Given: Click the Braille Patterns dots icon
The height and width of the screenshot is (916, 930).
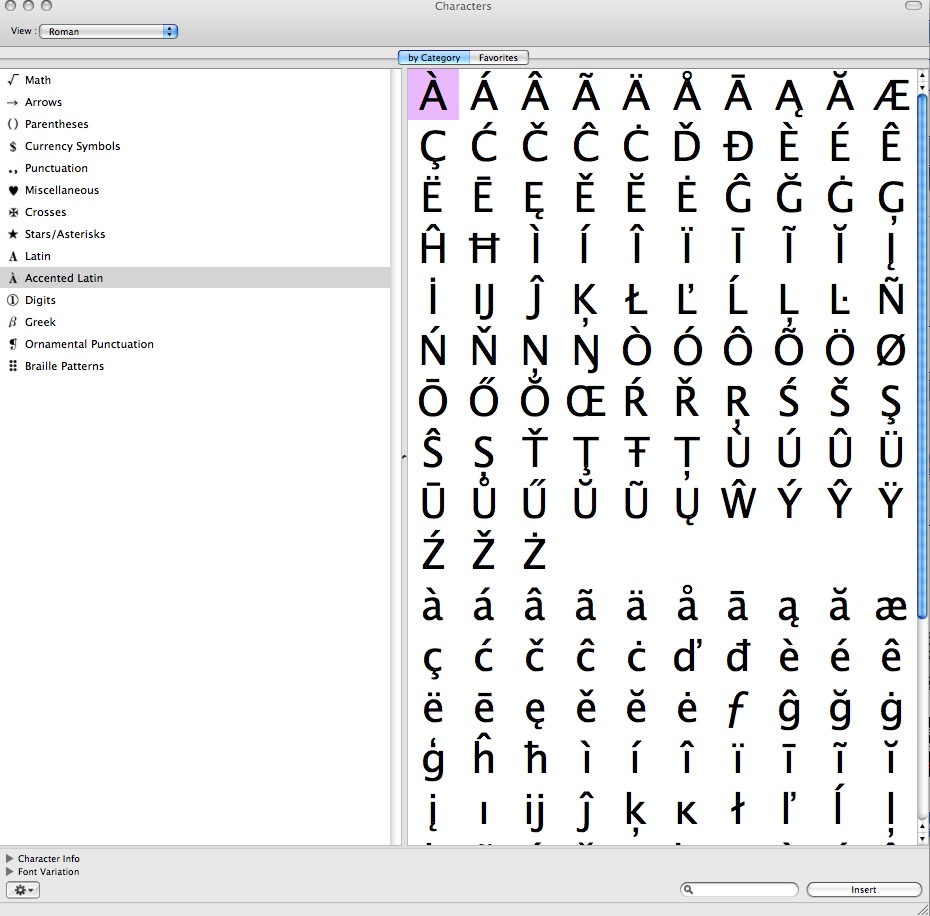Looking at the screenshot, I should click(x=13, y=366).
